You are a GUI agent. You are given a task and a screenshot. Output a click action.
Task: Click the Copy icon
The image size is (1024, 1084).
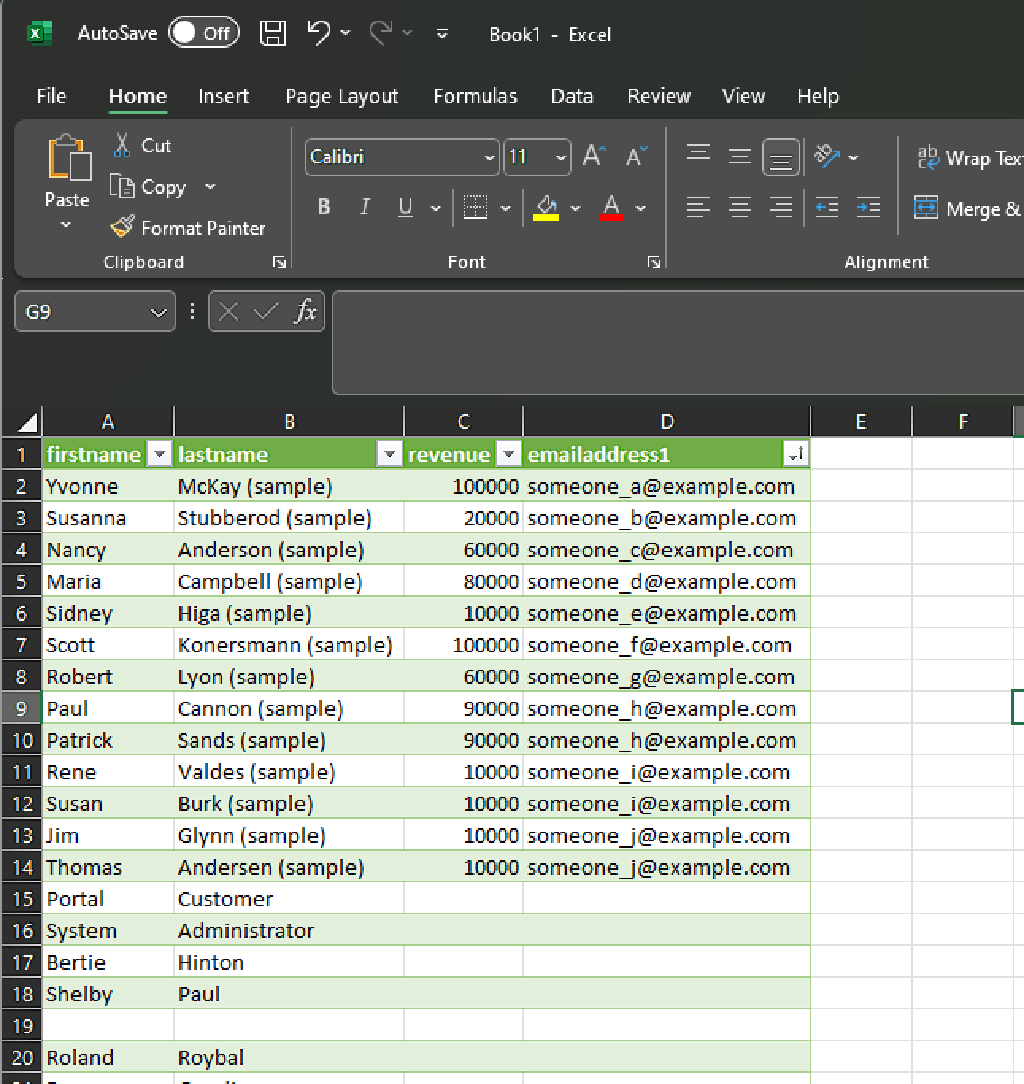pos(122,187)
